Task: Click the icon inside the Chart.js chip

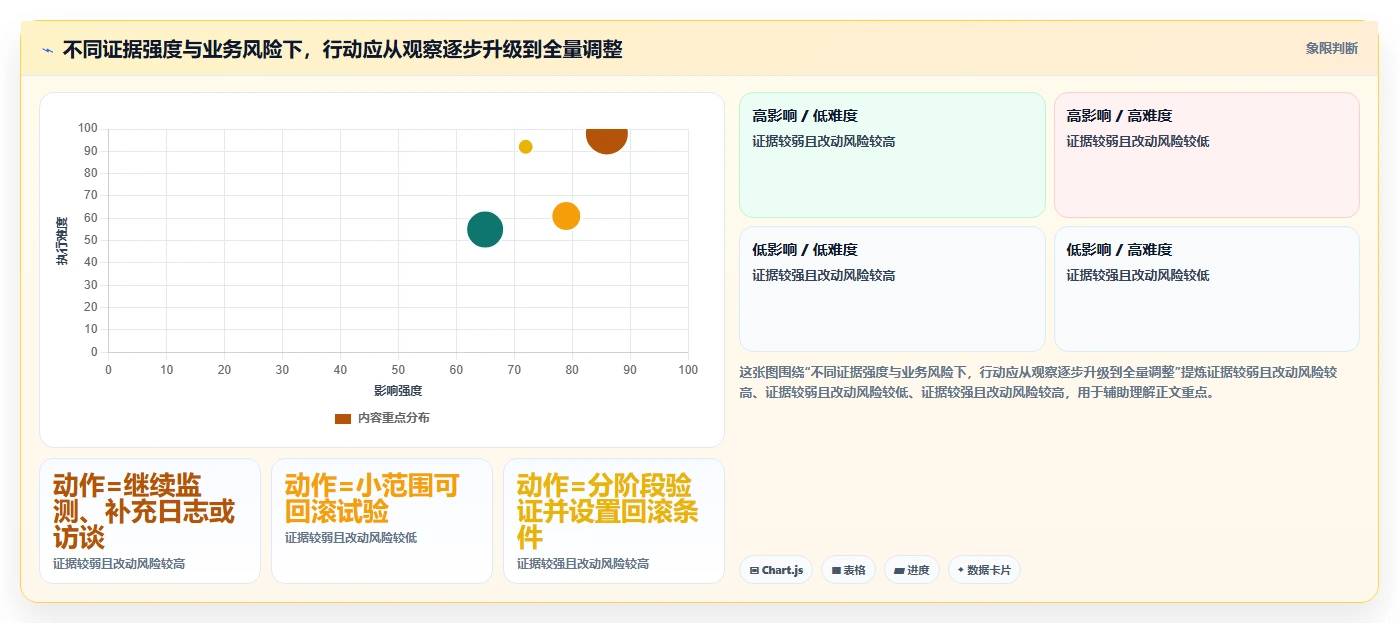Action: click(x=754, y=571)
